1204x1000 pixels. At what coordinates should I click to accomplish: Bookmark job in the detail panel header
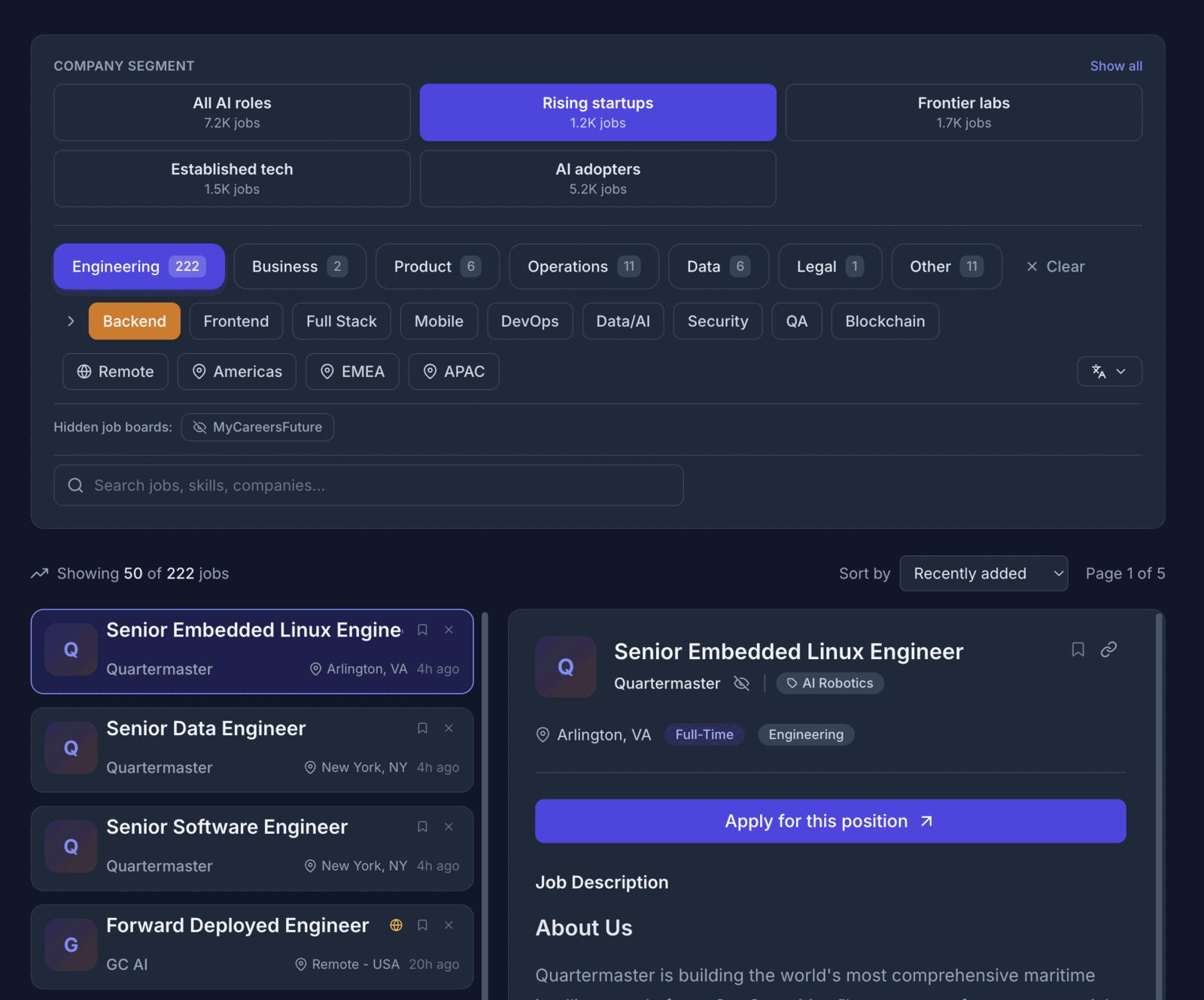coord(1078,649)
